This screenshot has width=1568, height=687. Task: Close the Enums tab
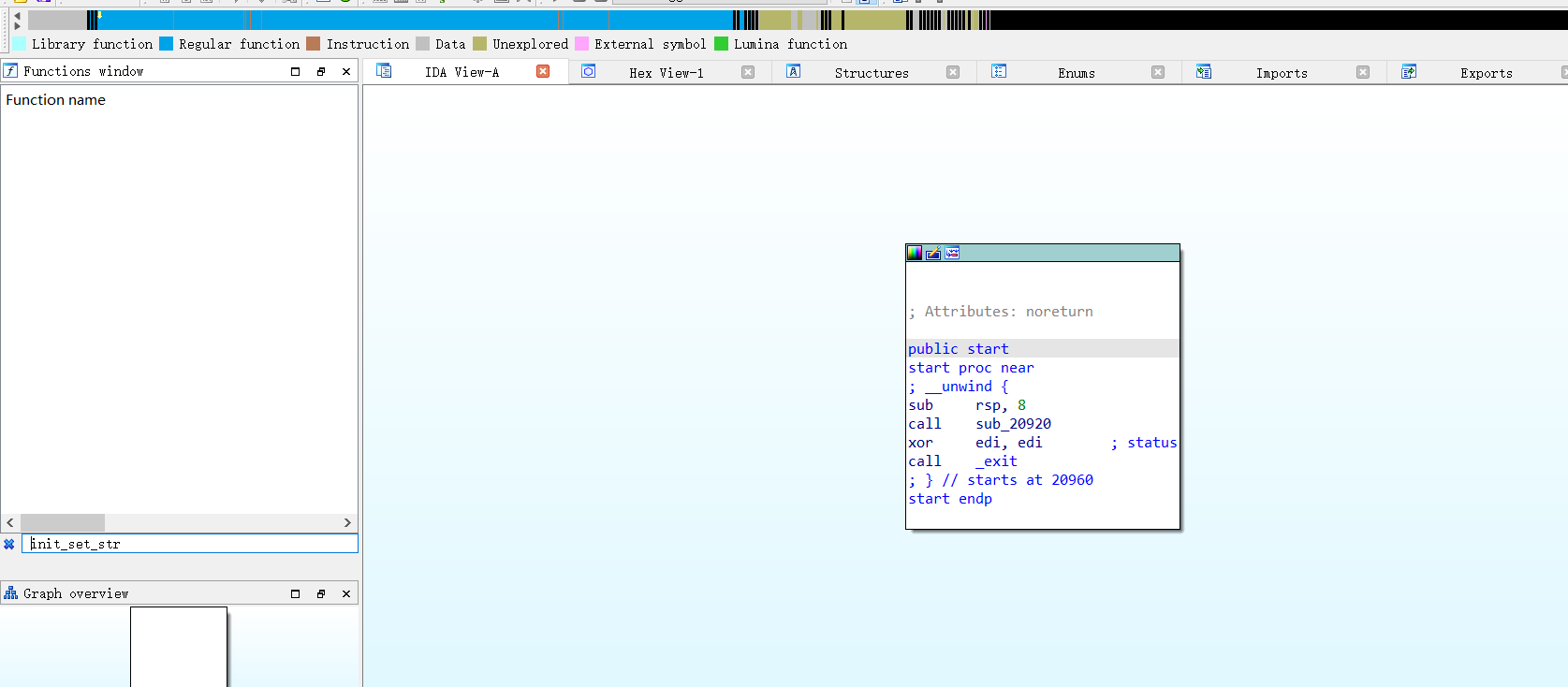point(1158,72)
